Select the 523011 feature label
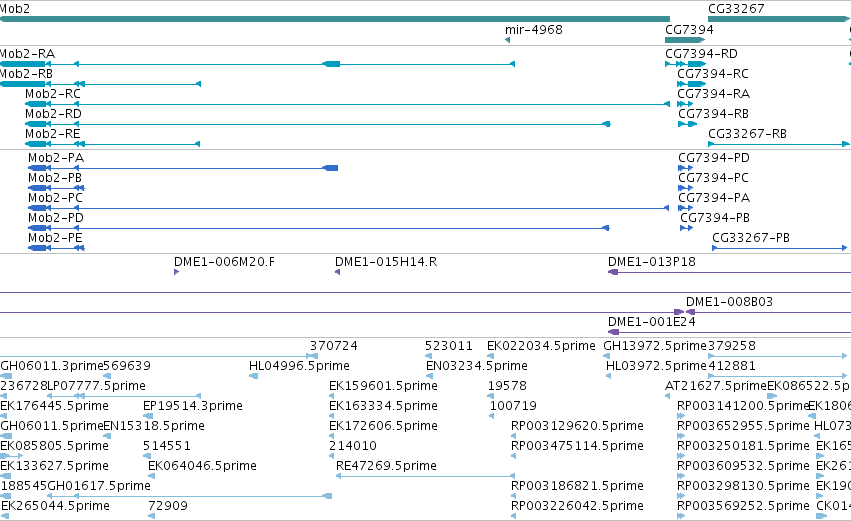The height and width of the screenshot is (521, 851). click(x=449, y=346)
